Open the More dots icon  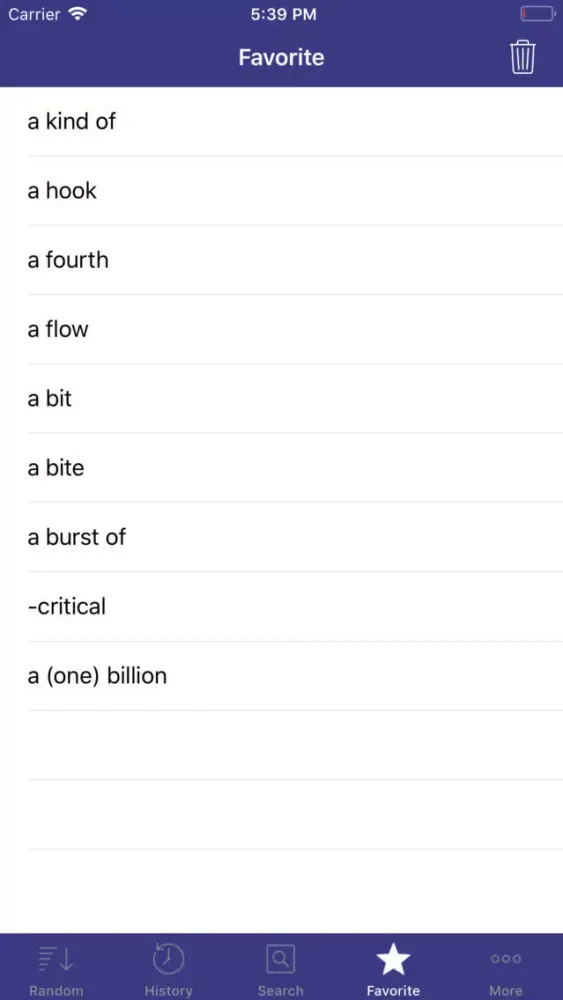(506, 959)
